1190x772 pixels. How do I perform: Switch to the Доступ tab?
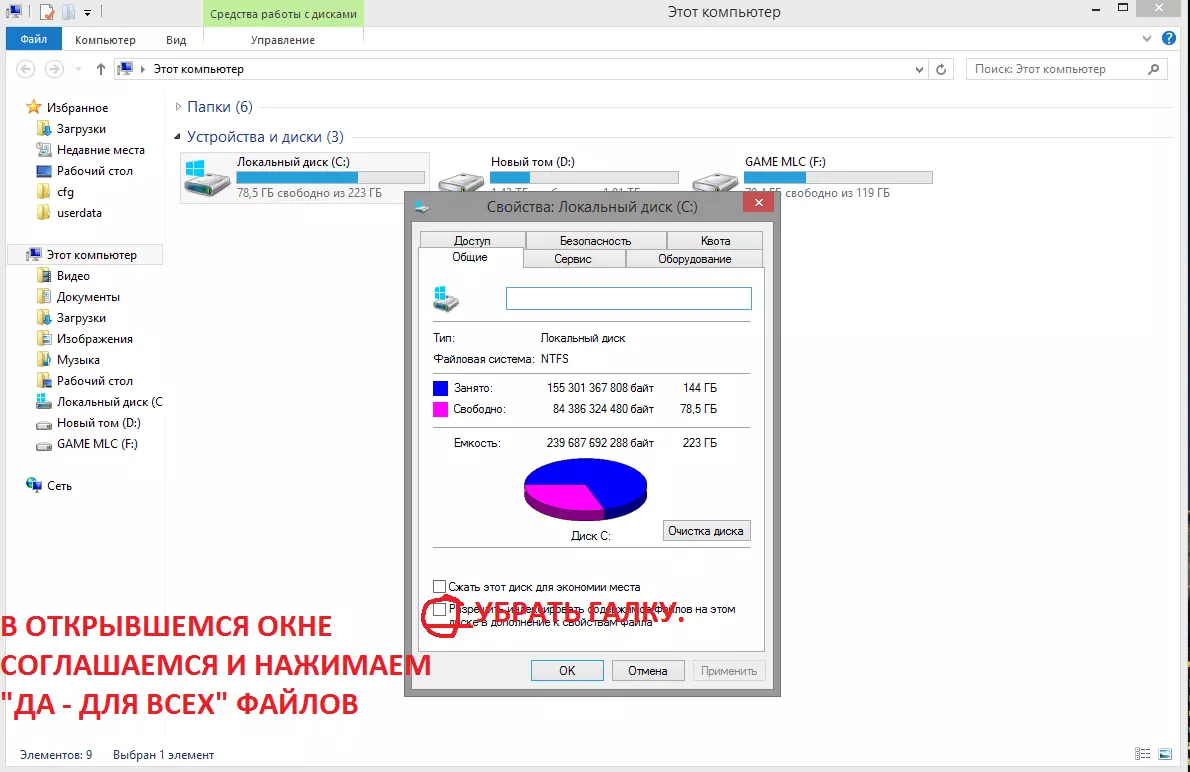[x=472, y=241]
